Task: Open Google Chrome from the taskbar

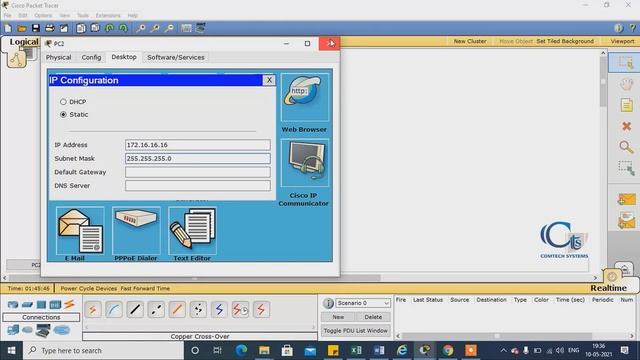Action: pyautogui.click(x=448, y=351)
